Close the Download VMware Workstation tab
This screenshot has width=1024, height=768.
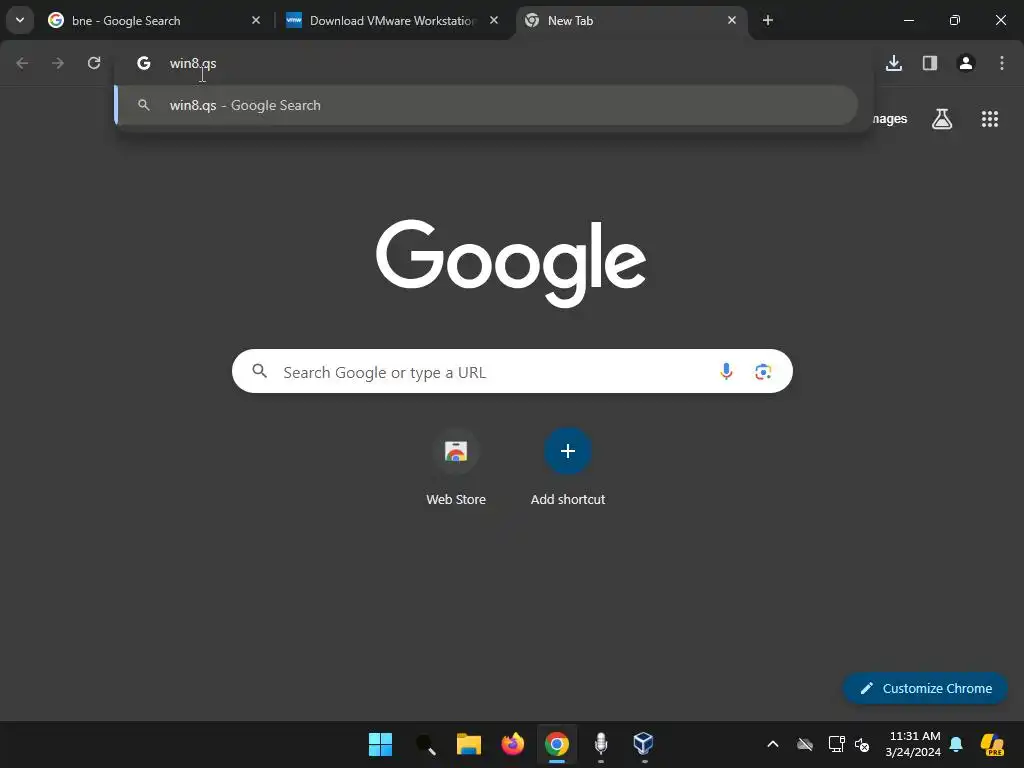pos(494,20)
